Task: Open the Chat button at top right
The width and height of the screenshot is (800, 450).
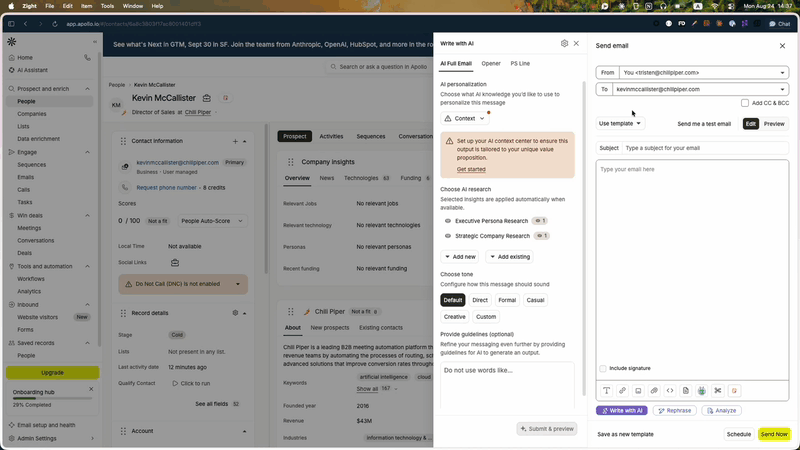Action: (x=780, y=24)
